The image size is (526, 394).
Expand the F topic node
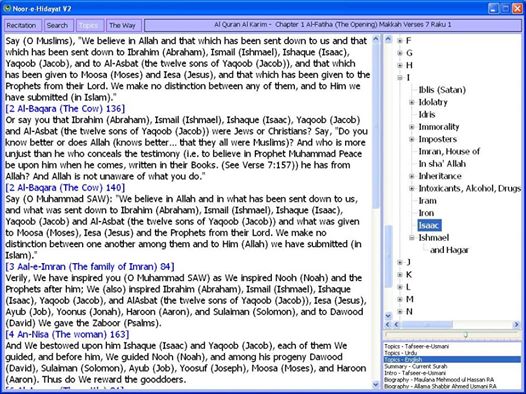pos(400,41)
